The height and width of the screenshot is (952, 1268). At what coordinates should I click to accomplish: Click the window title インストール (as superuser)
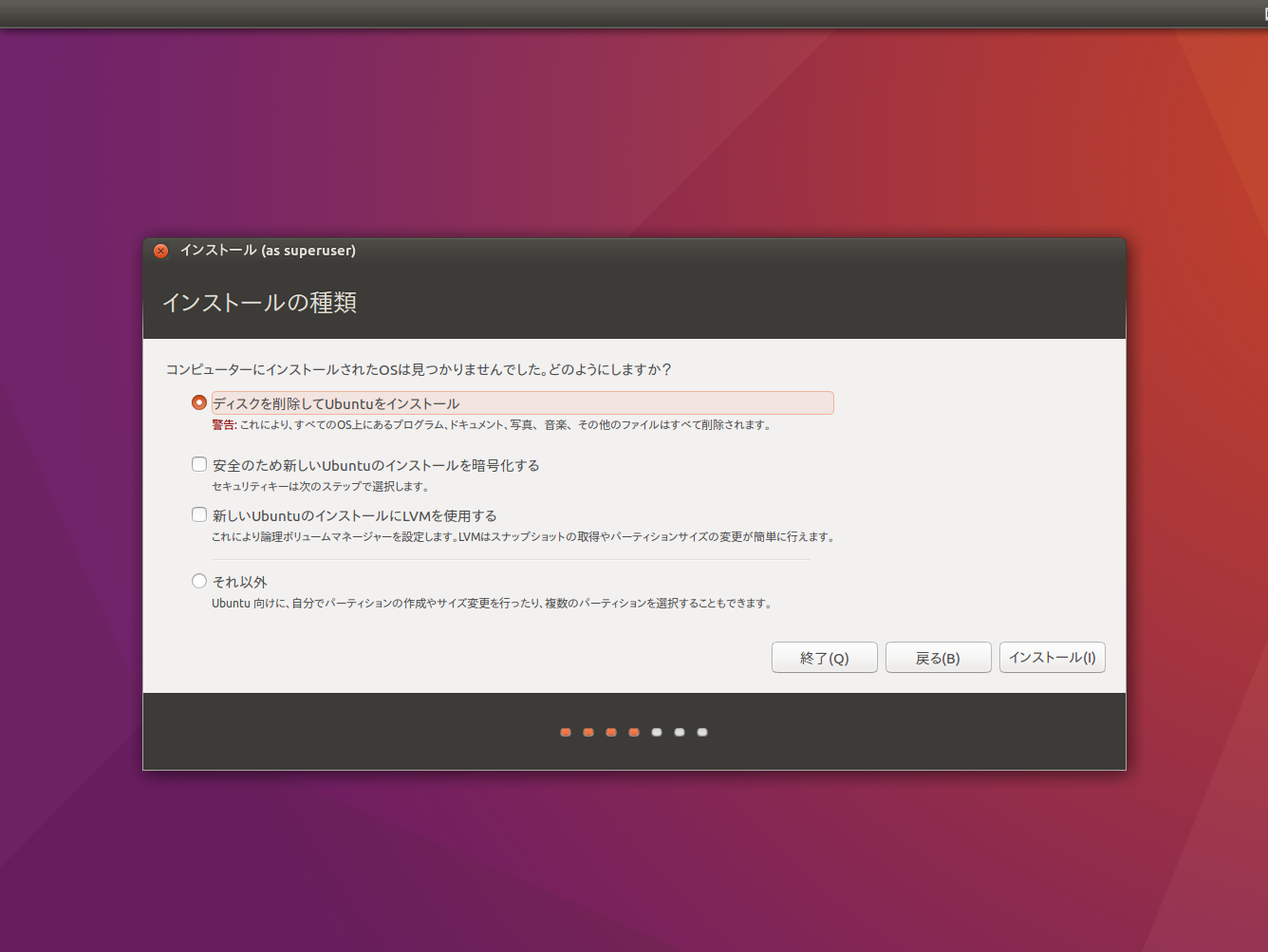pyautogui.click(x=268, y=251)
